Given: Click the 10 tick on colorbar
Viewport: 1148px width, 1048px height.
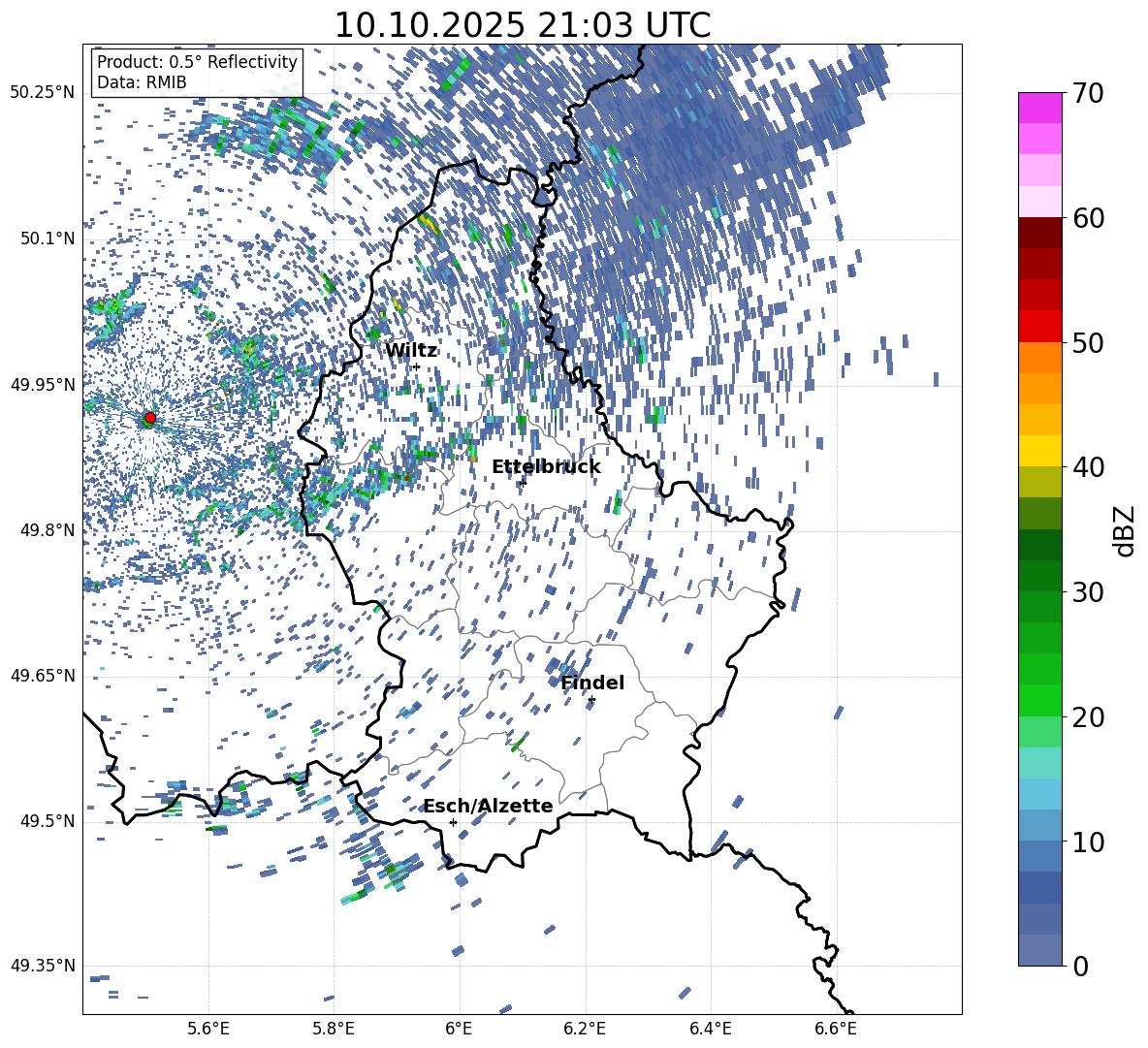Looking at the screenshot, I should (1088, 842).
